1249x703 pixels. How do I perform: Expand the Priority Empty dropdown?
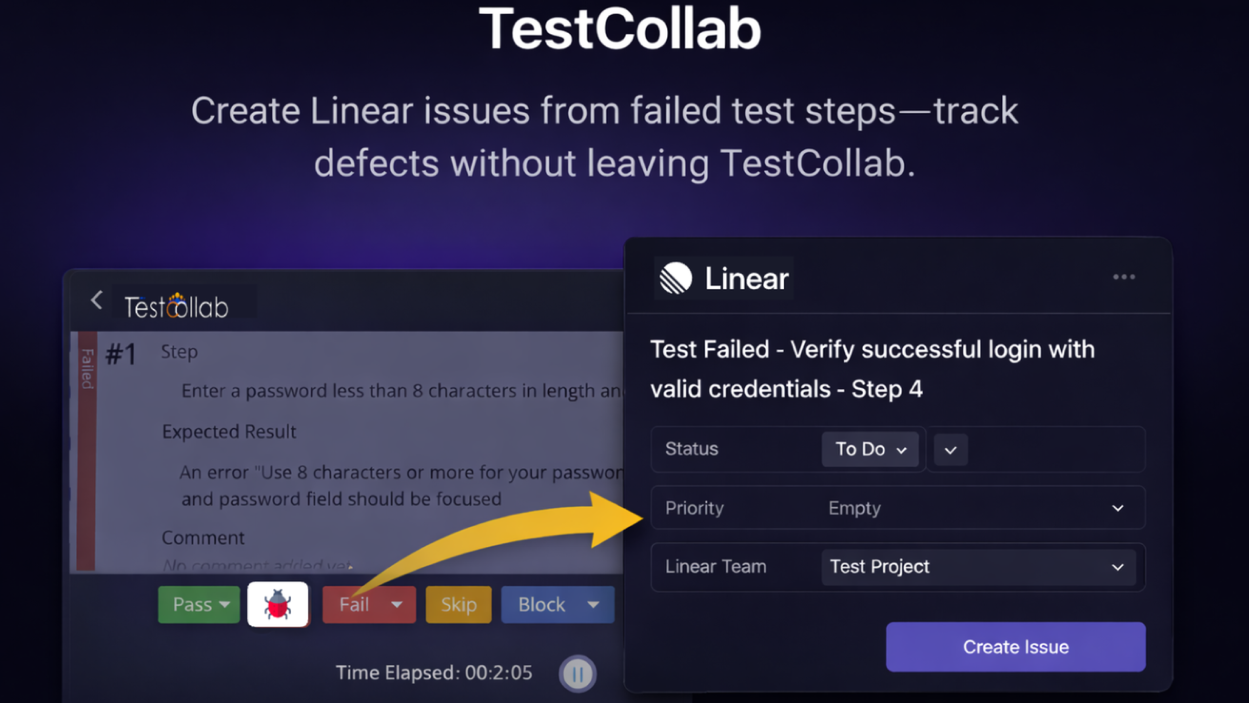click(x=1117, y=507)
